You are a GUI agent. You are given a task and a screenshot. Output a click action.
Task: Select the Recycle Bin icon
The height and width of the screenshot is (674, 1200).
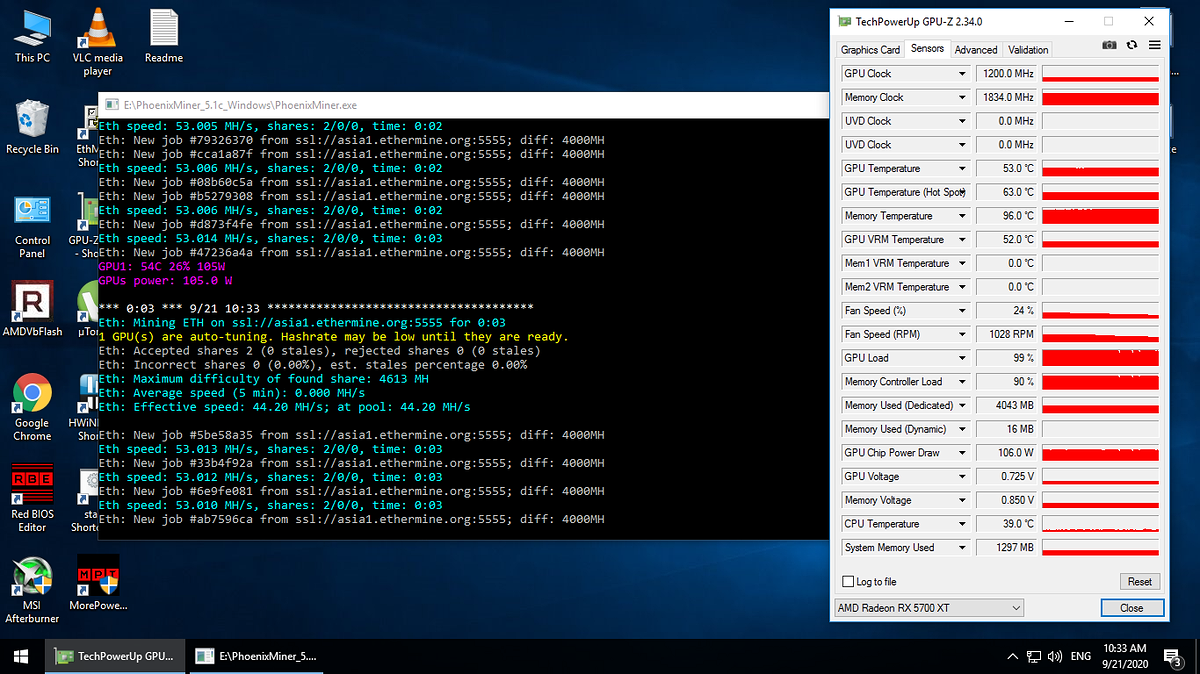pos(32,127)
